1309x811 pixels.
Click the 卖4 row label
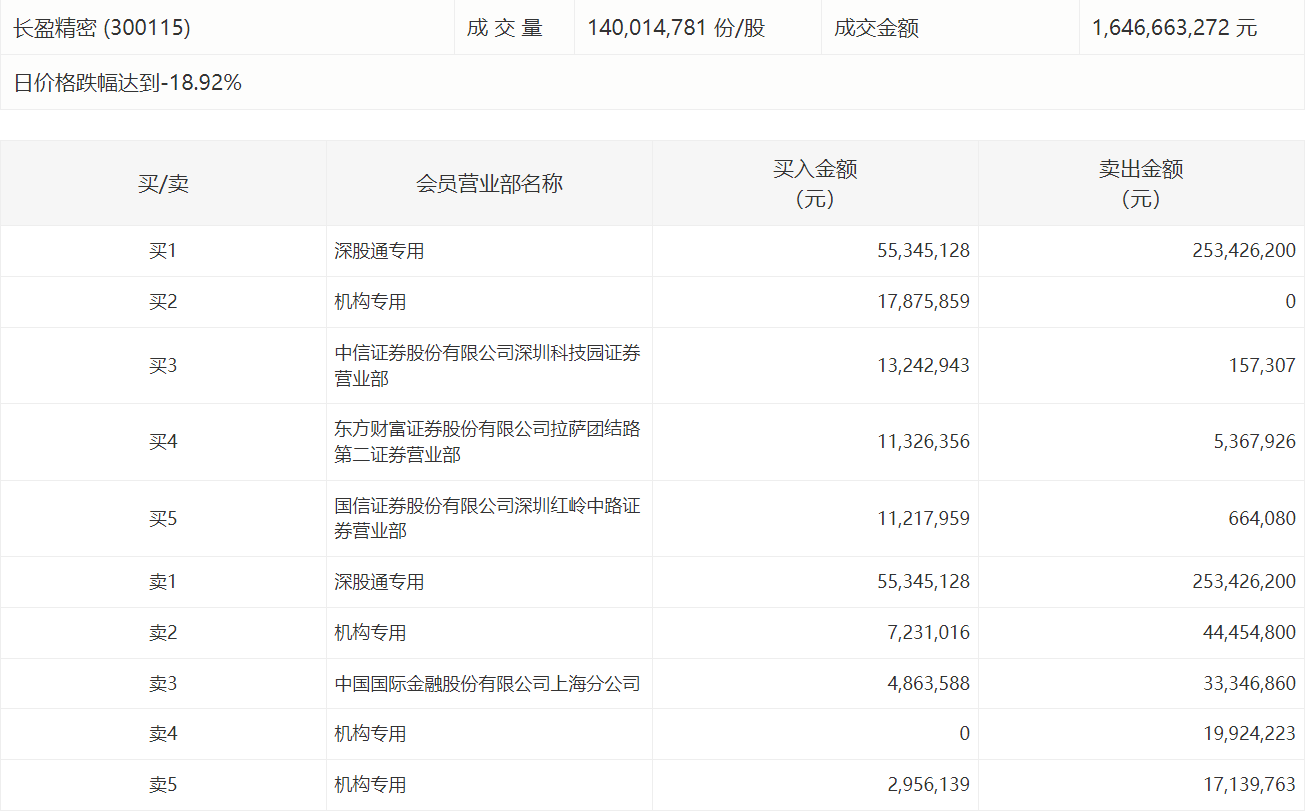pyautogui.click(x=163, y=734)
